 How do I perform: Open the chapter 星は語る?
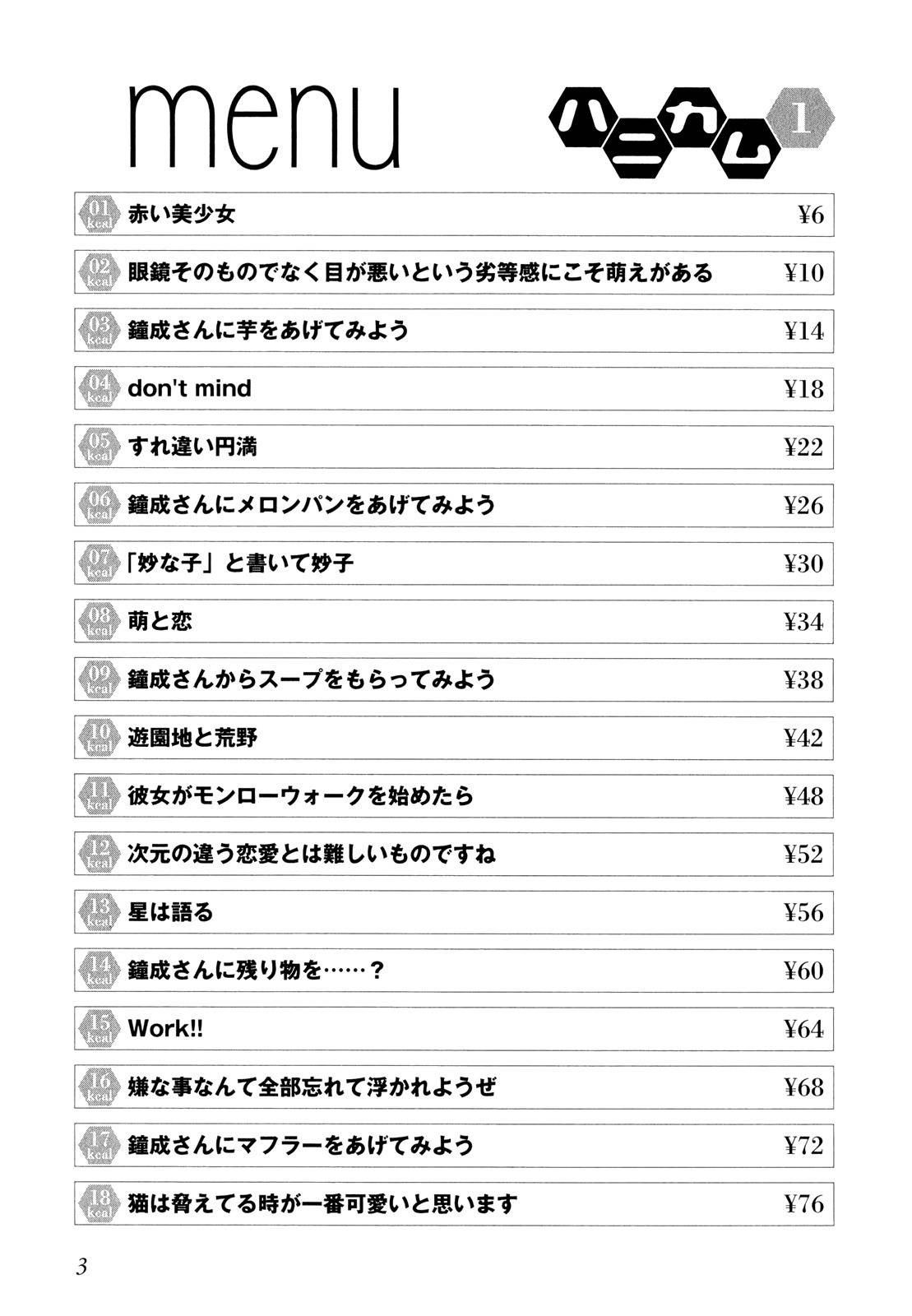(171, 912)
